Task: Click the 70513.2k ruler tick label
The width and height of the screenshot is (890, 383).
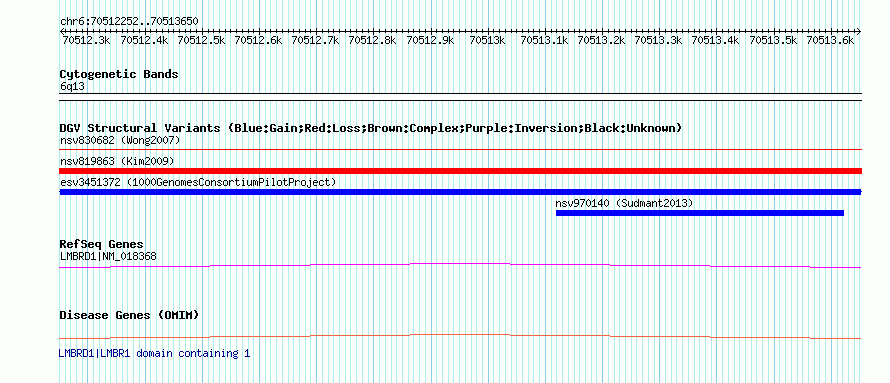Action: [601, 40]
